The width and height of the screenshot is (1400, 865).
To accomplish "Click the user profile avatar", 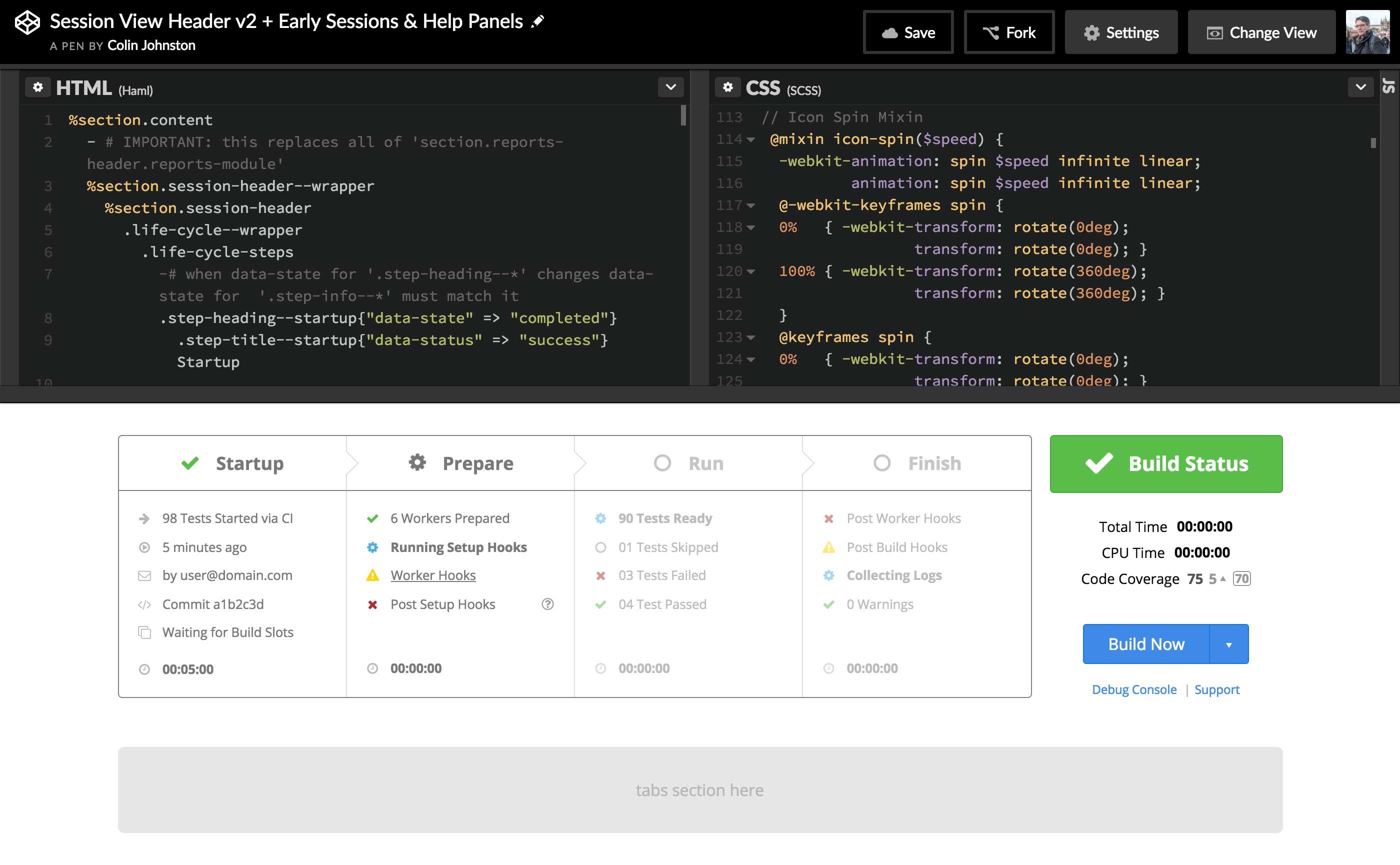I will click(x=1367, y=32).
